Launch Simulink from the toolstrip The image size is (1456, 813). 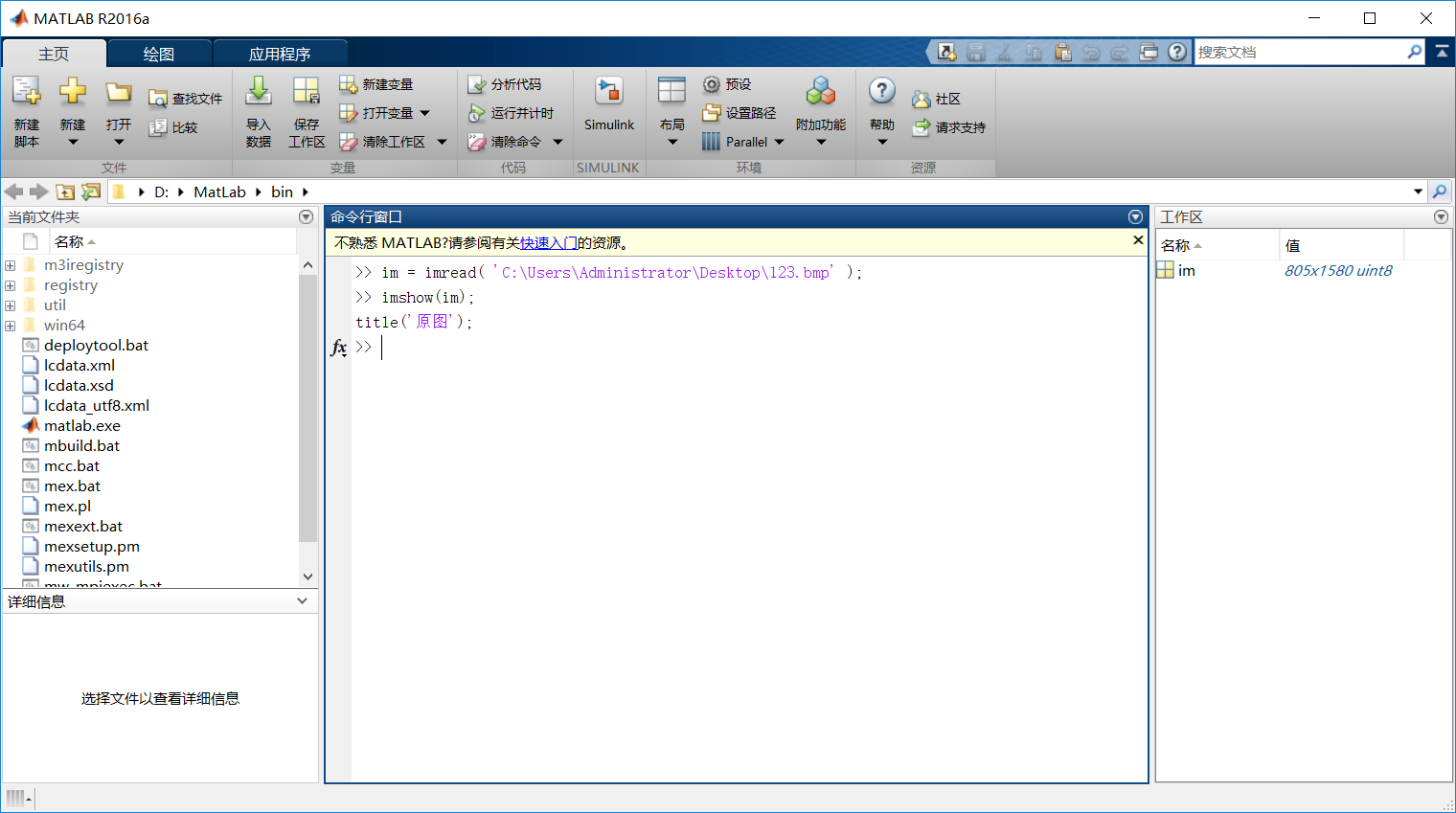609,104
